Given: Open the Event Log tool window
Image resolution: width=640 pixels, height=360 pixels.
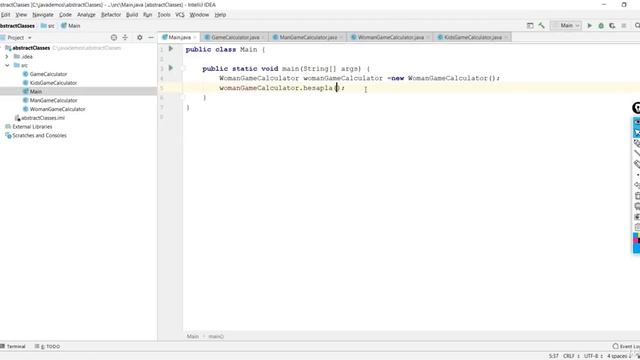Looking at the screenshot, I should 626,347.
